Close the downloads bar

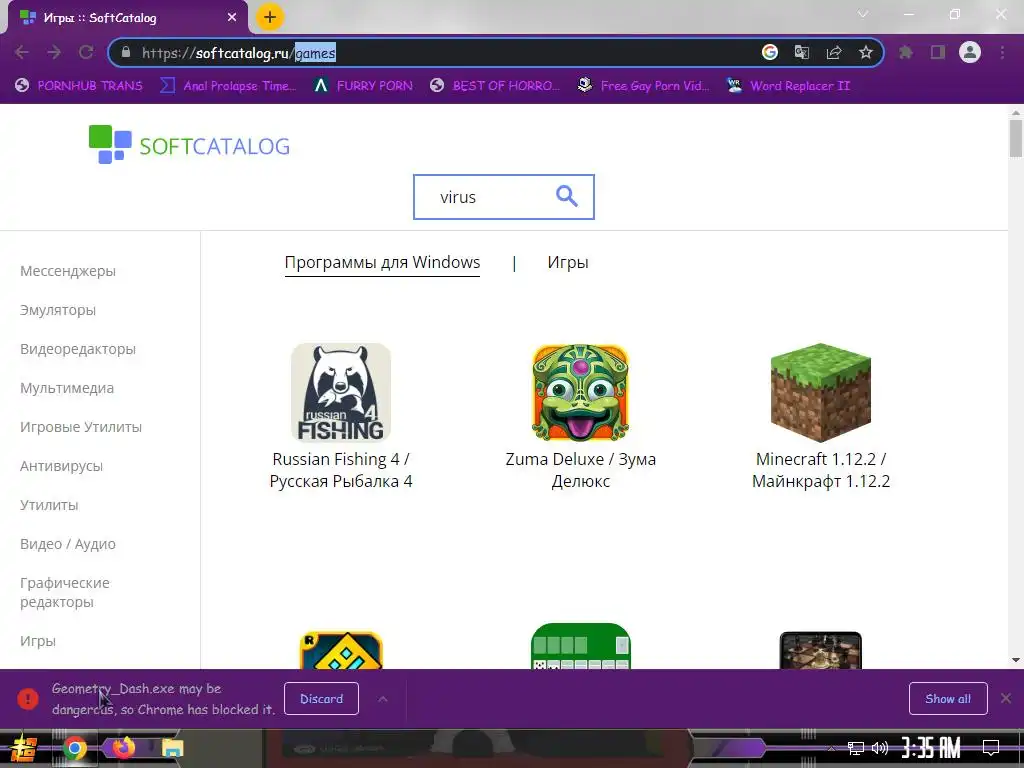[x=1006, y=699]
